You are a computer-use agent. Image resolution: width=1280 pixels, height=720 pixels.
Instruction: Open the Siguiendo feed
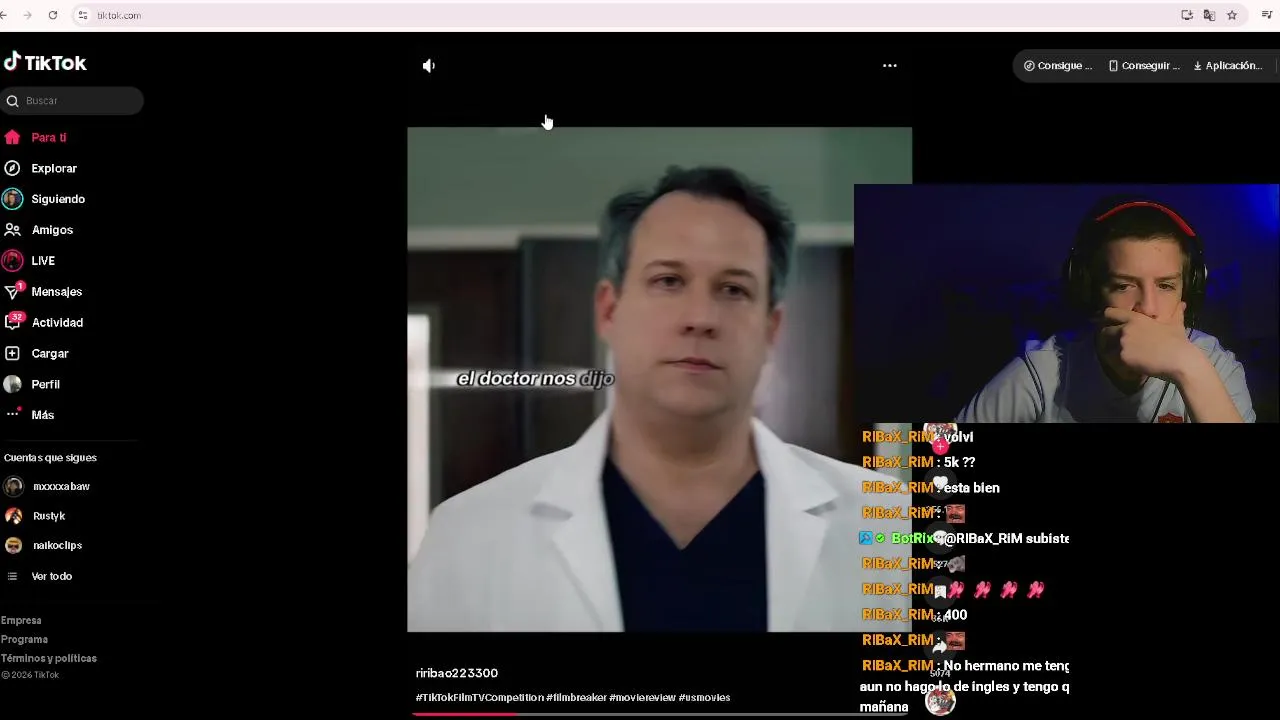[58, 199]
